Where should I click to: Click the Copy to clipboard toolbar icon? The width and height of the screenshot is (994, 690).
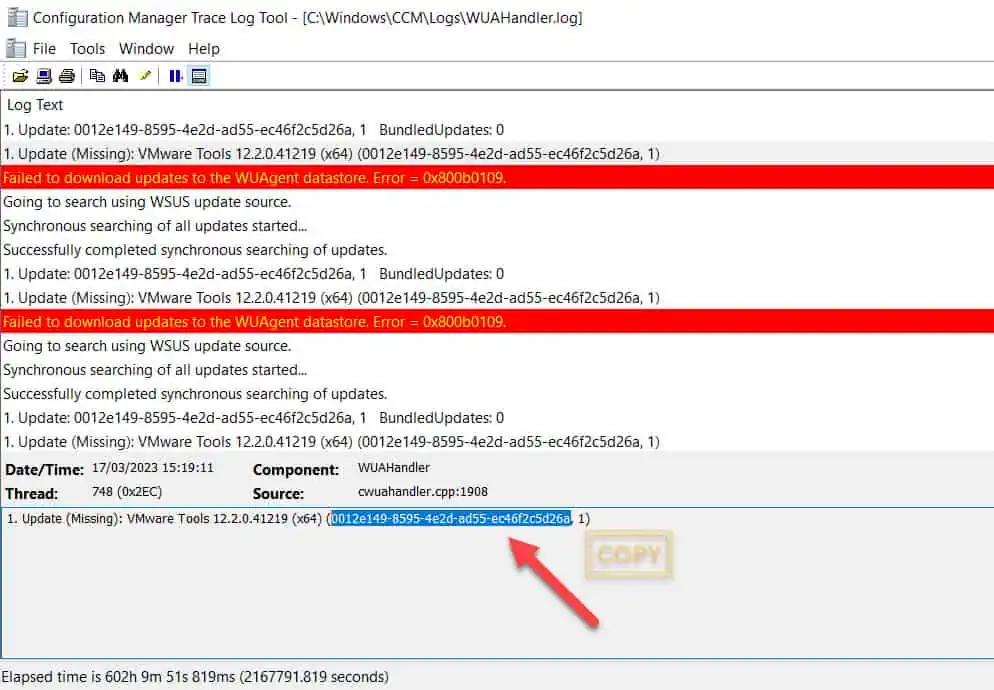[97, 77]
